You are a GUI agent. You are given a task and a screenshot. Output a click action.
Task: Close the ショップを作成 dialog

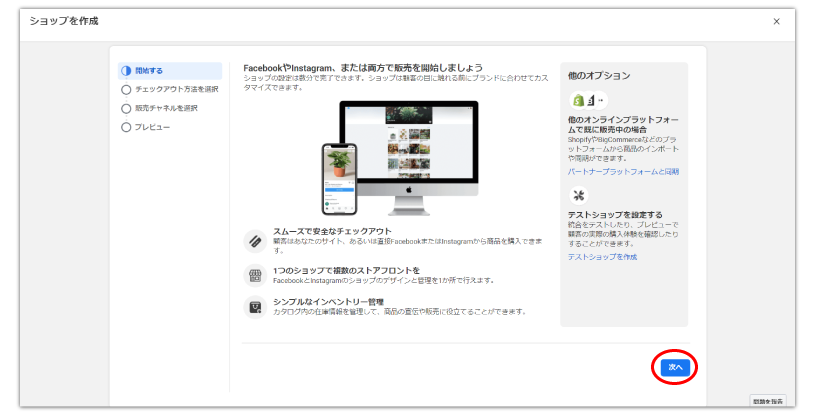[777, 21]
